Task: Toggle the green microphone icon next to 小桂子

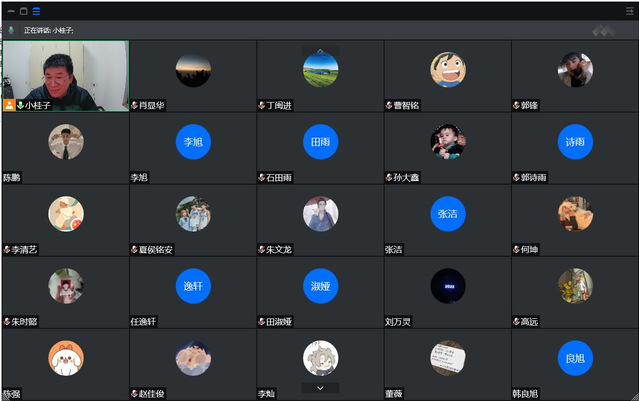Action: click(x=20, y=104)
